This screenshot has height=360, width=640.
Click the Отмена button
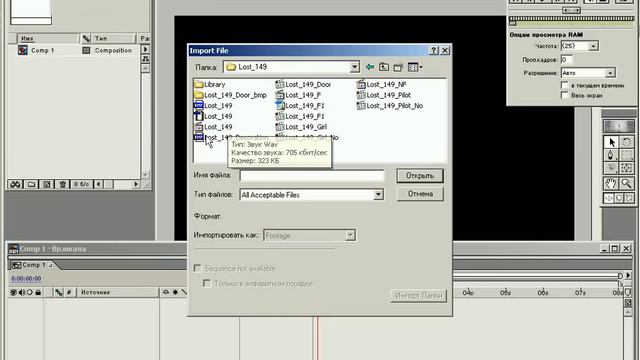pyautogui.click(x=420, y=194)
